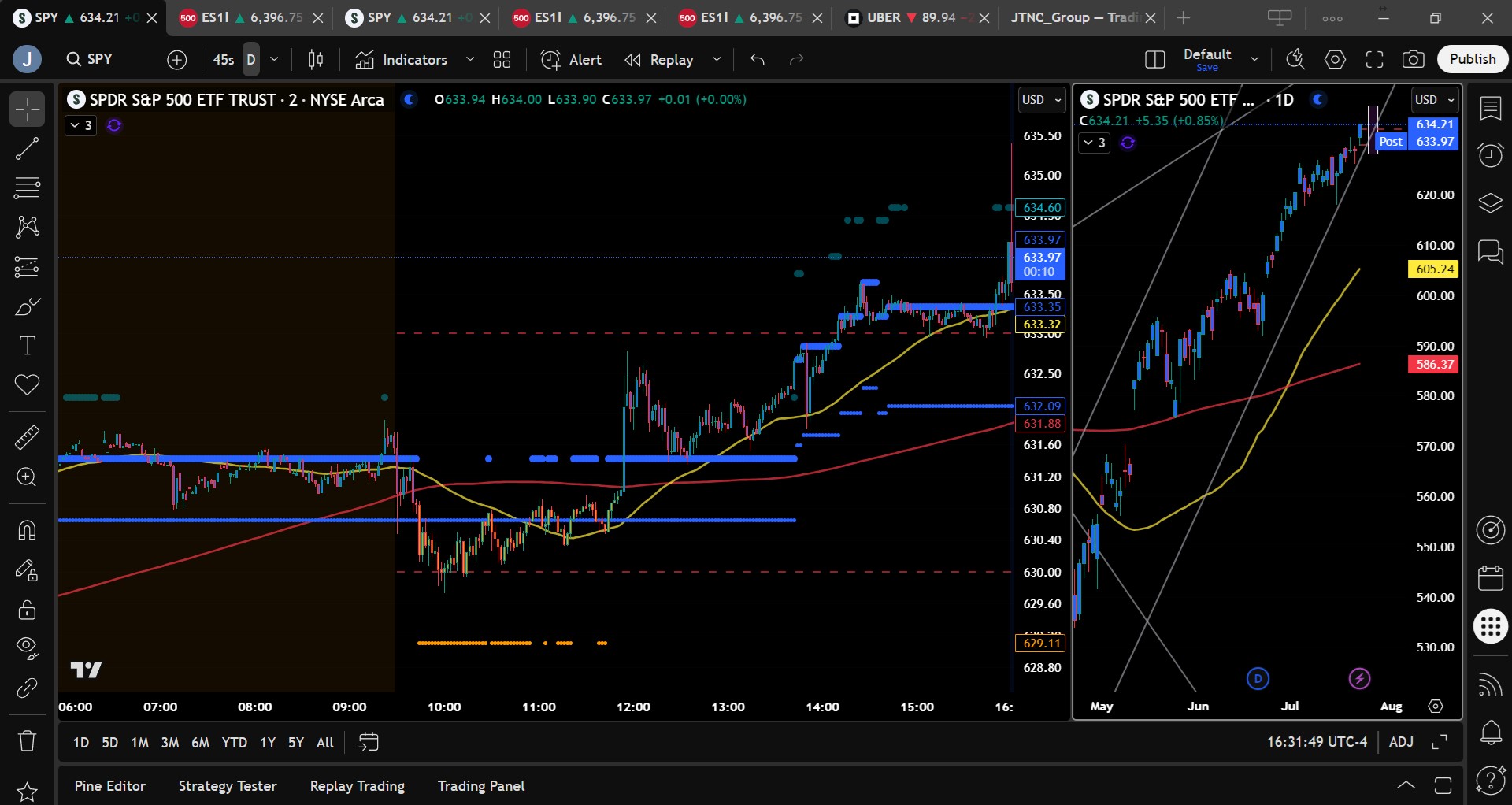Open the Indicators dialog
Image resolution: width=1512 pixels, height=805 pixels.
click(401, 59)
